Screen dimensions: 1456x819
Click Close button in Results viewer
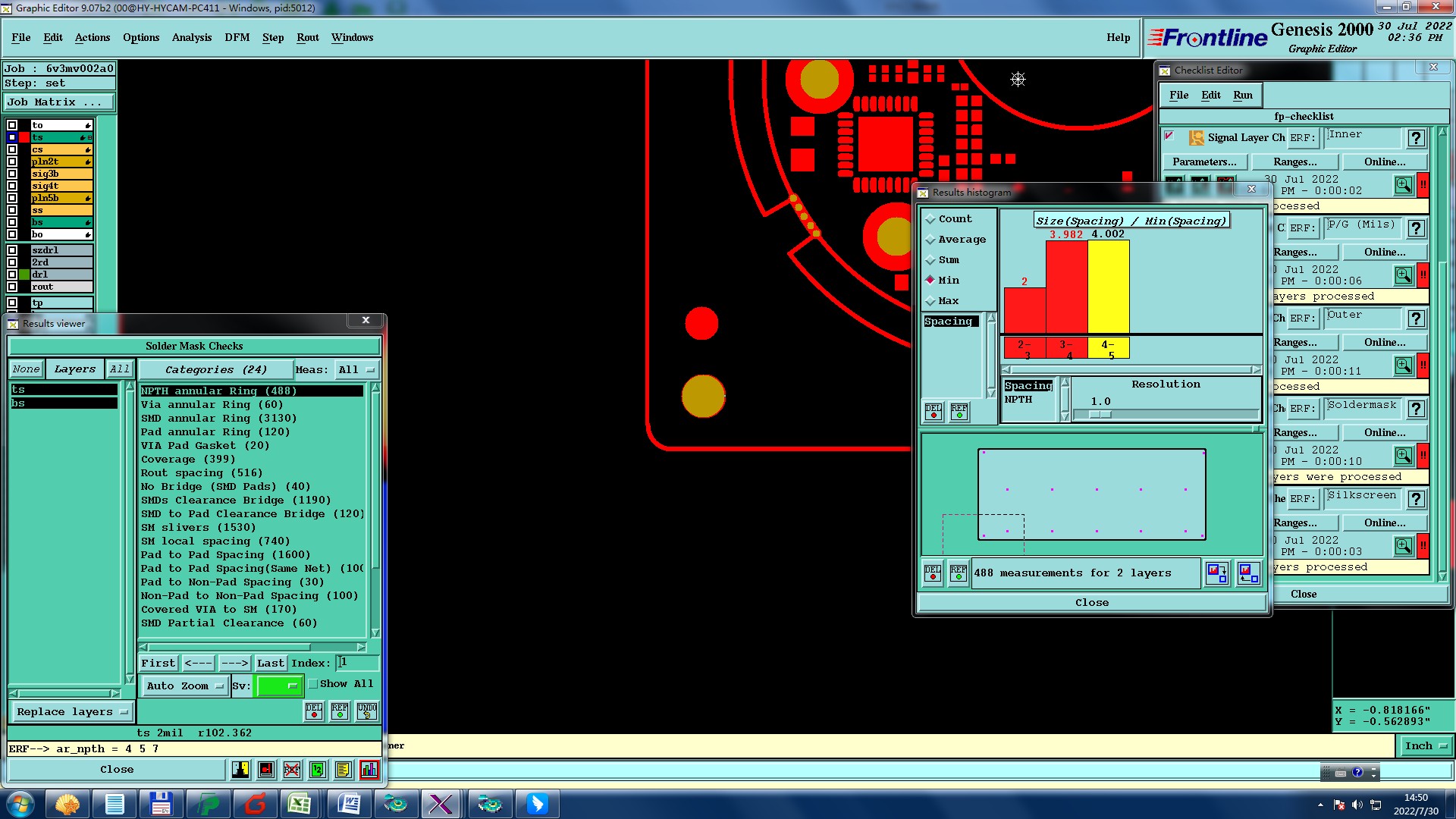117,770
